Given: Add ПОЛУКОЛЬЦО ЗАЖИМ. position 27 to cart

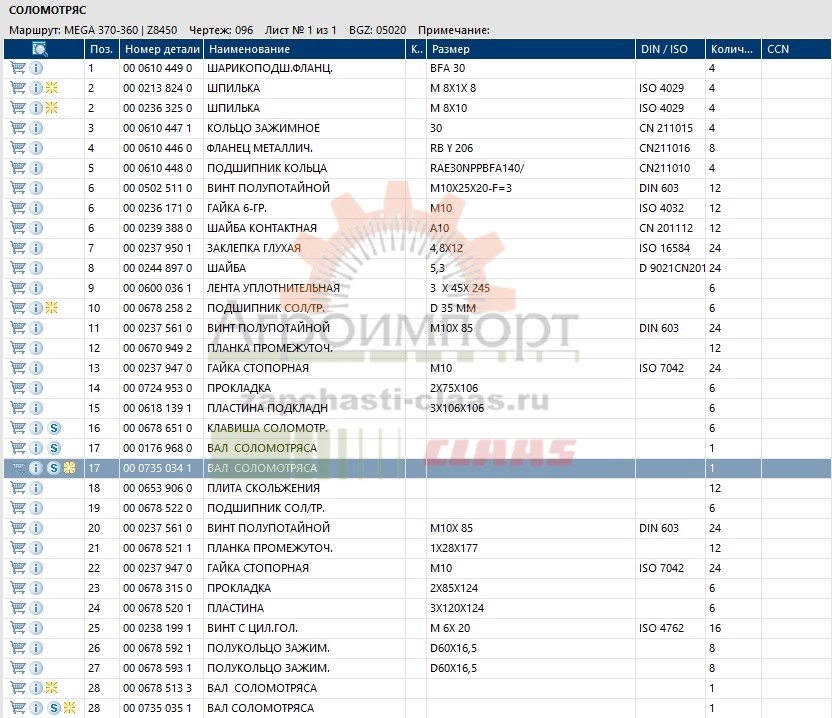Looking at the screenshot, I should tap(18, 668).
